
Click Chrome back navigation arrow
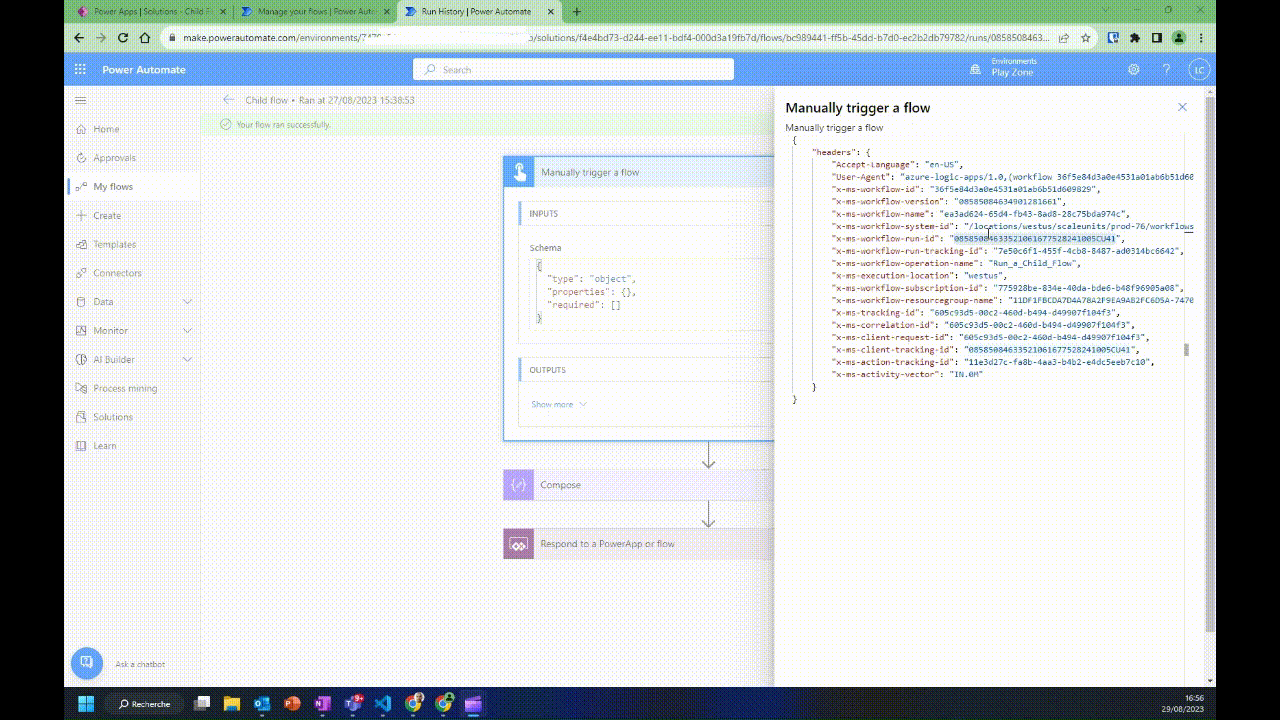point(79,38)
